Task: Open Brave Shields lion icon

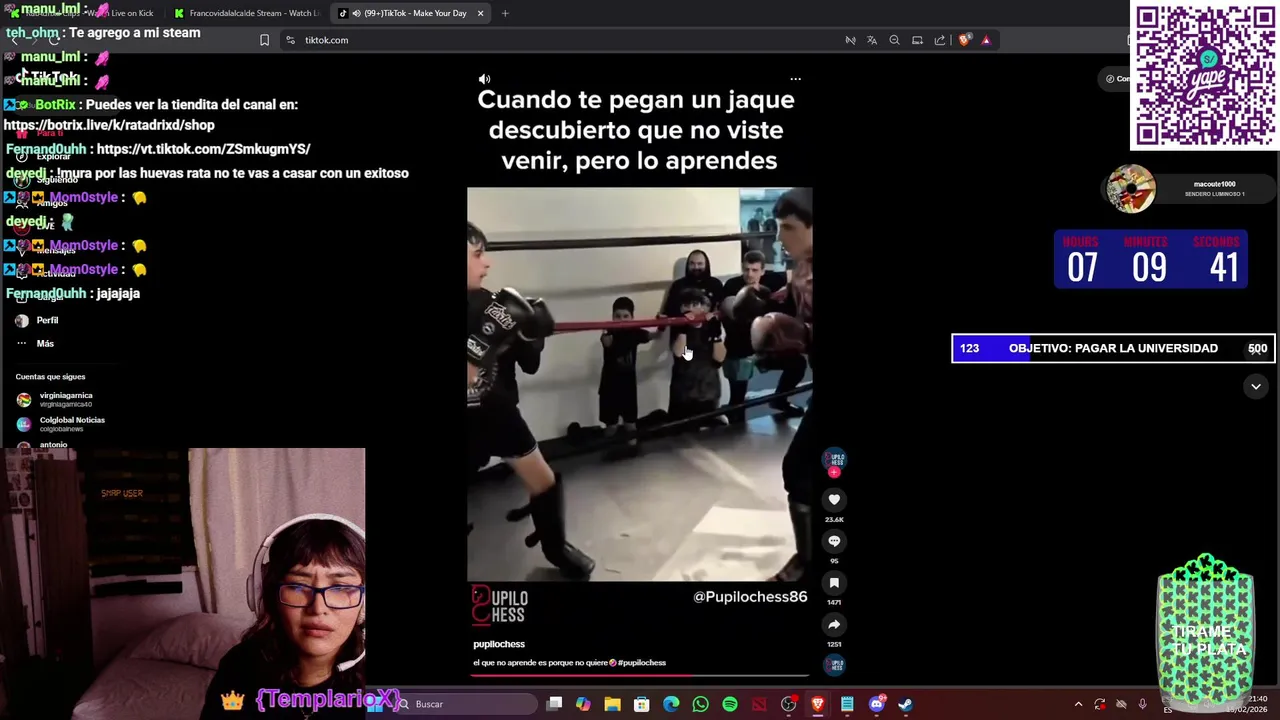Action: pos(964,40)
